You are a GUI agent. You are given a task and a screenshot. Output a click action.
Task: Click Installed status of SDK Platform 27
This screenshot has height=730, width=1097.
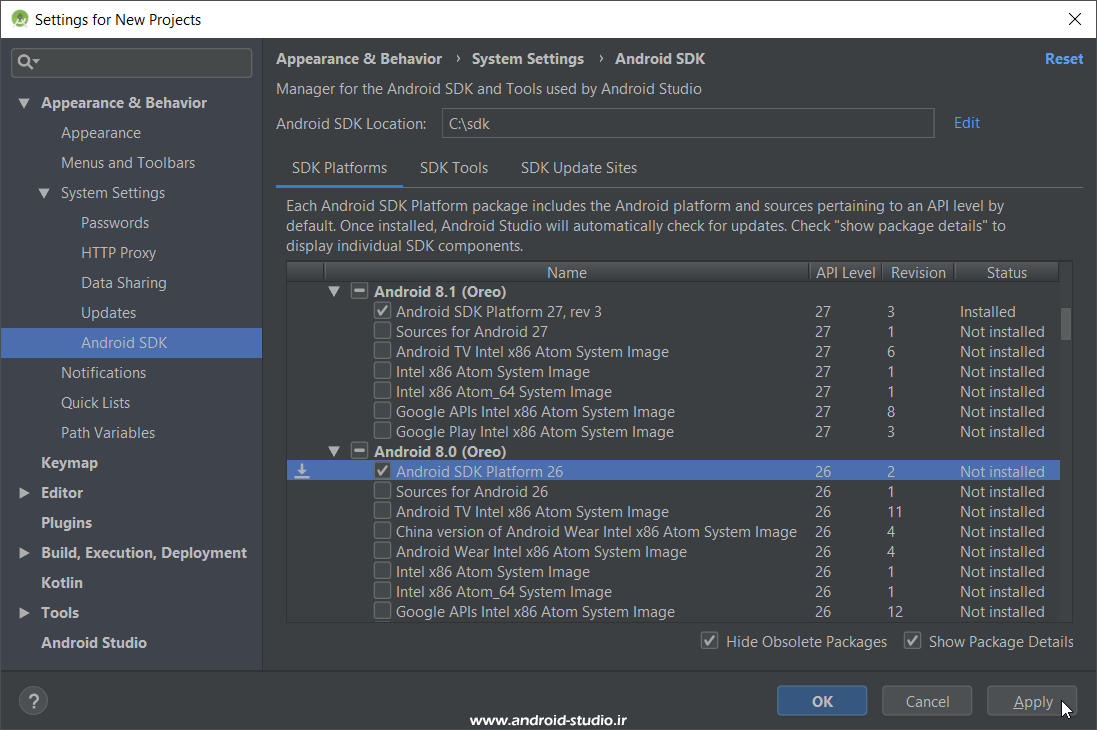coord(987,311)
